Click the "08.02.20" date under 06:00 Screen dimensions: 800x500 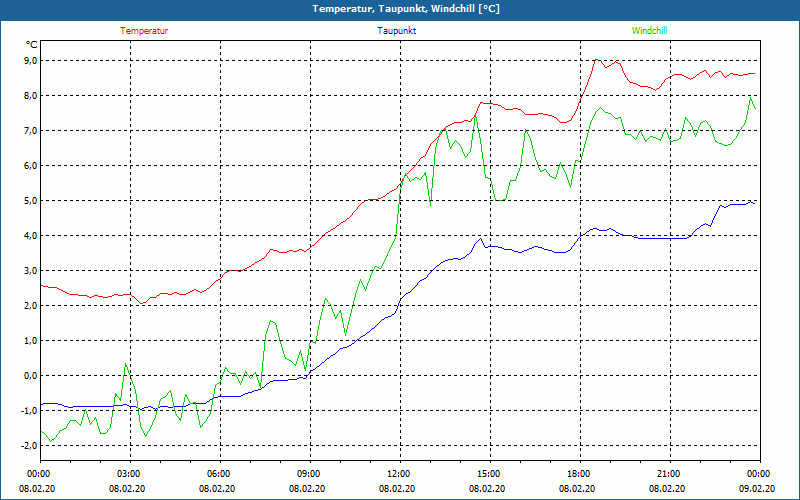[x=217, y=489]
